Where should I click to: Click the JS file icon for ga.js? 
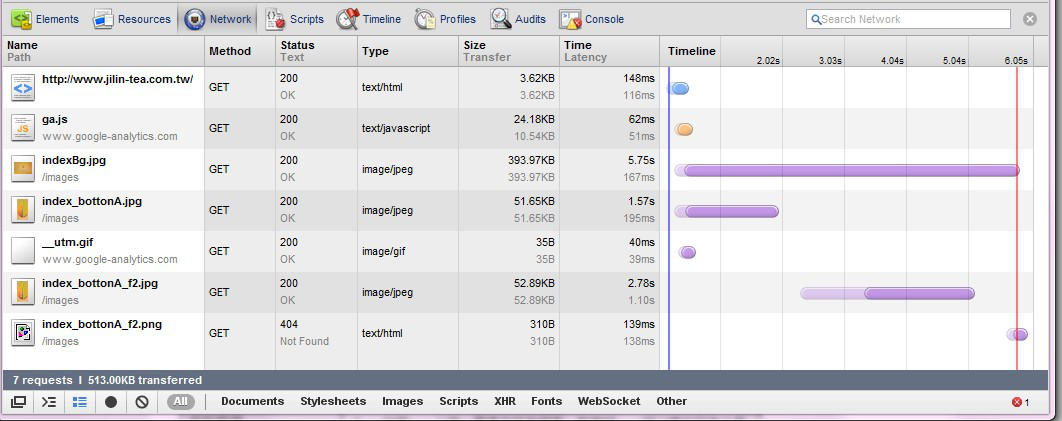click(x=23, y=128)
